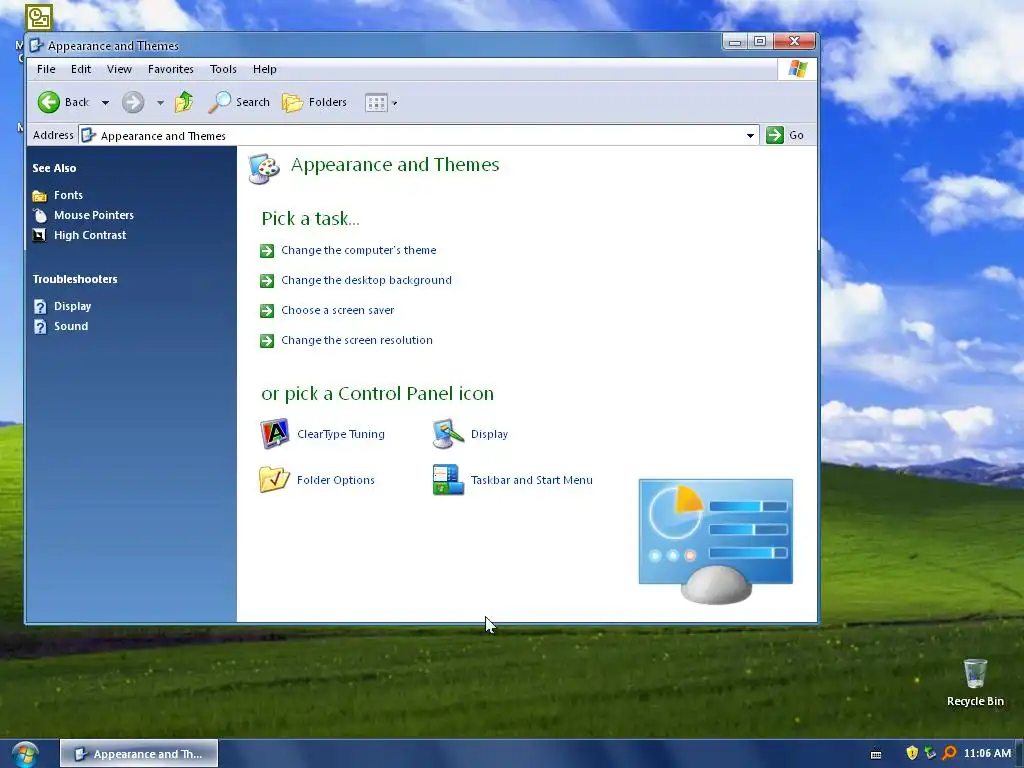Image resolution: width=1024 pixels, height=768 pixels.
Task: Click Change the screen resolution link
Action: pos(357,340)
